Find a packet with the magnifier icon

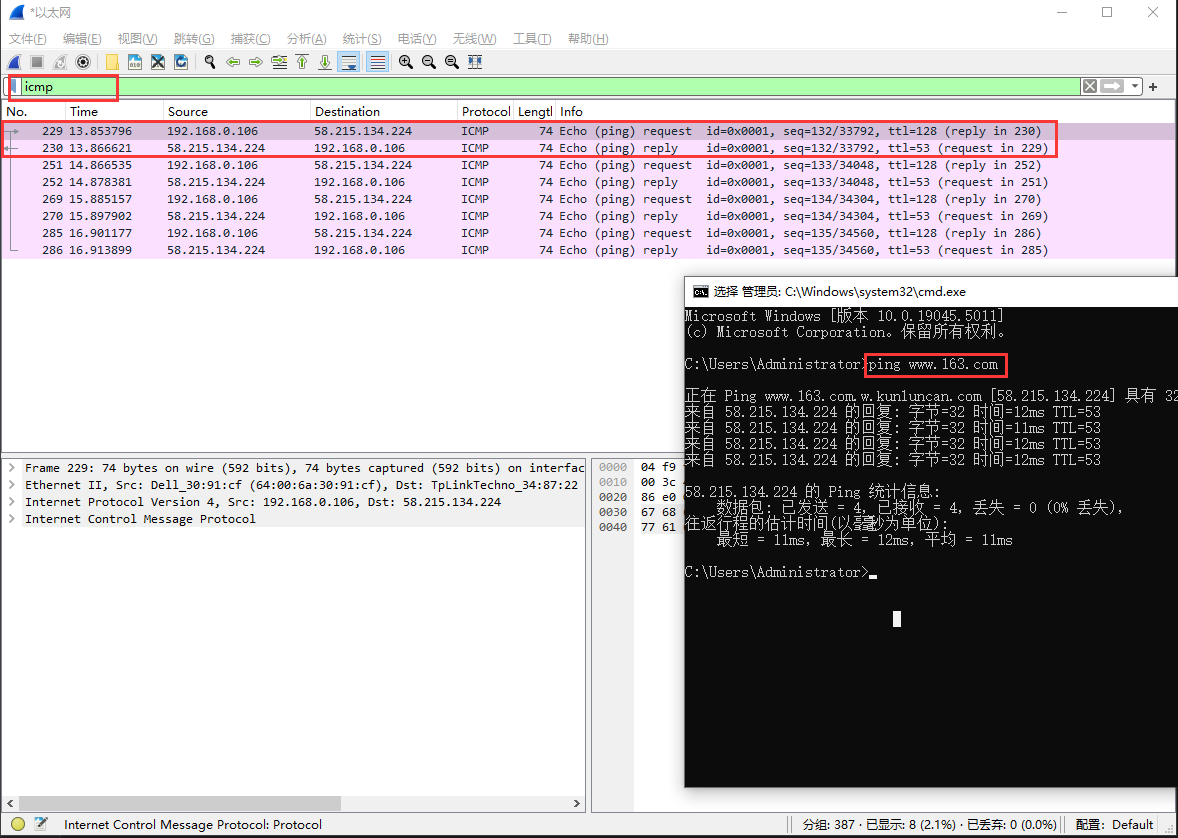pos(210,62)
